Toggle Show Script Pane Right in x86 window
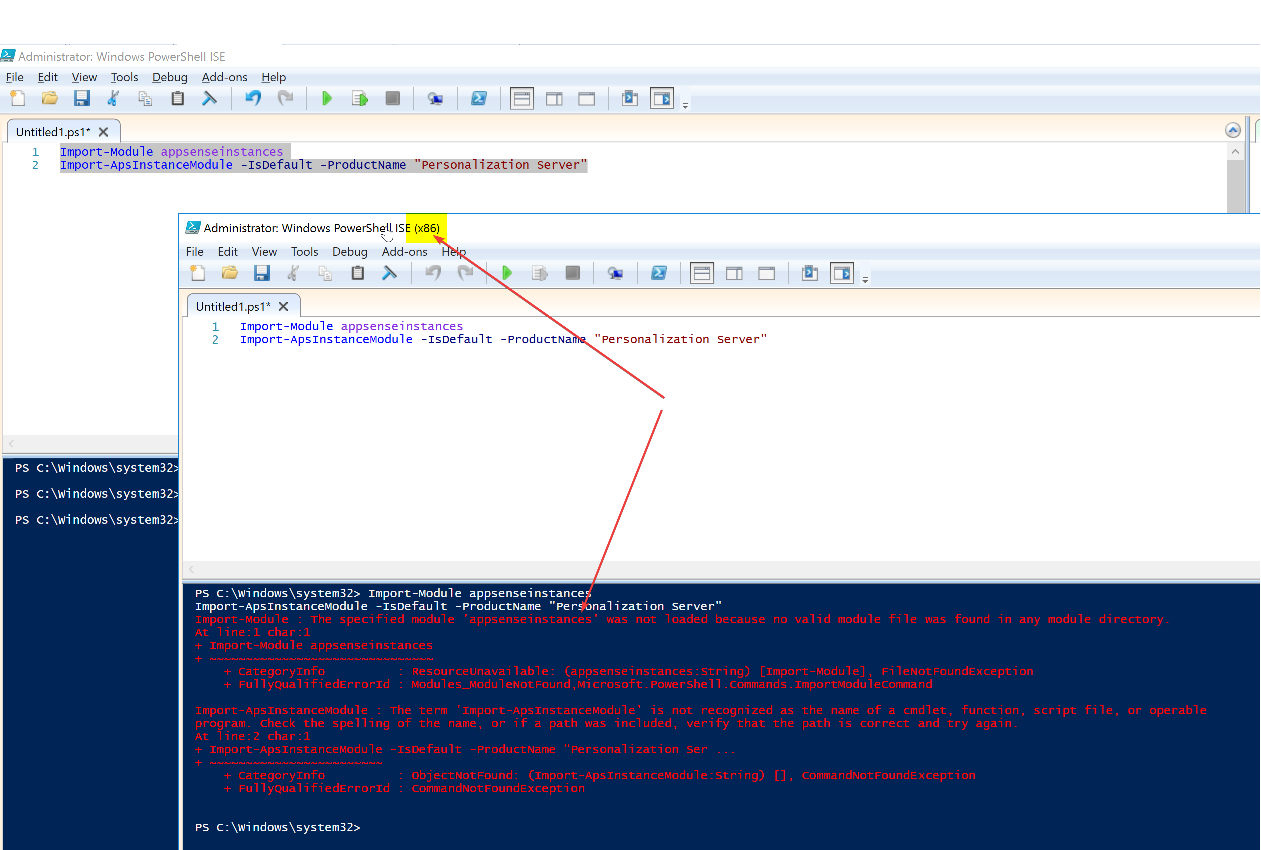1261x850 pixels. [x=734, y=273]
